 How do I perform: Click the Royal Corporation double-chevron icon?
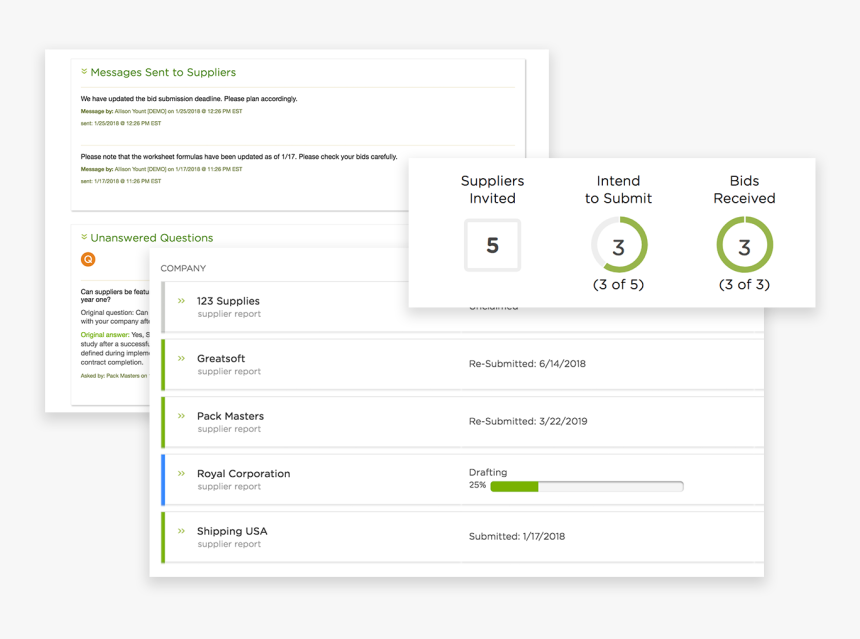coord(181,474)
